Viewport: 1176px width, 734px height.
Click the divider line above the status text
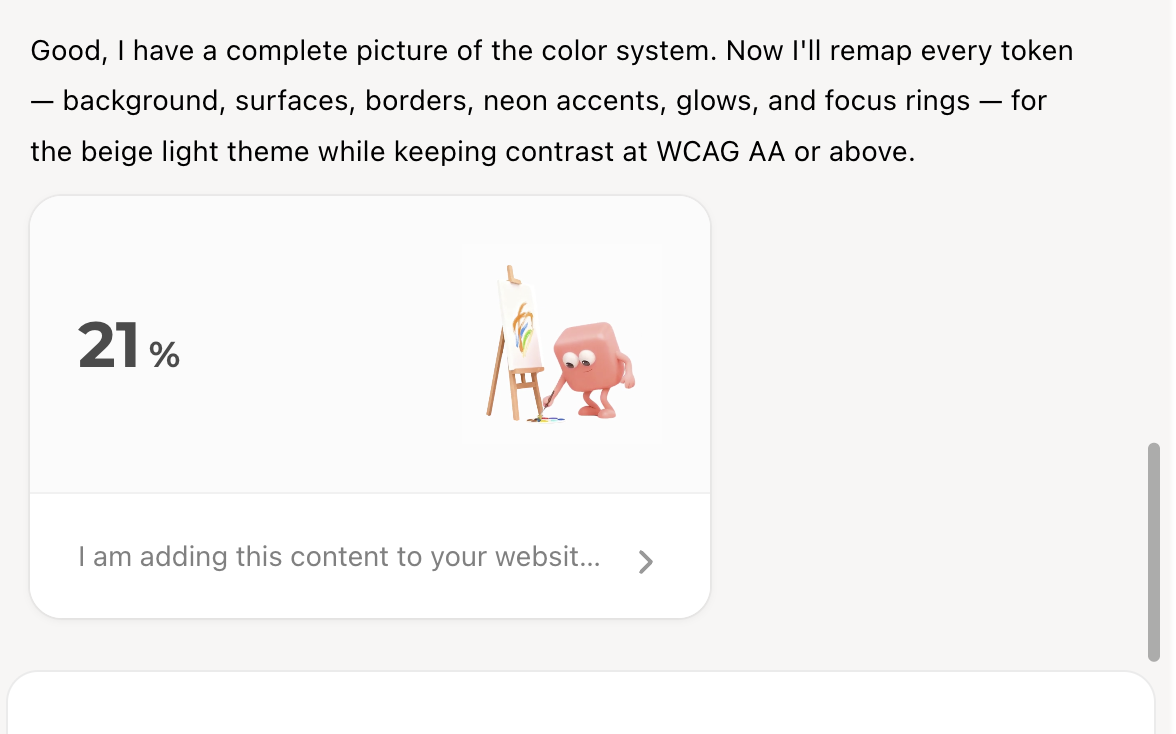[x=370, y=493]
